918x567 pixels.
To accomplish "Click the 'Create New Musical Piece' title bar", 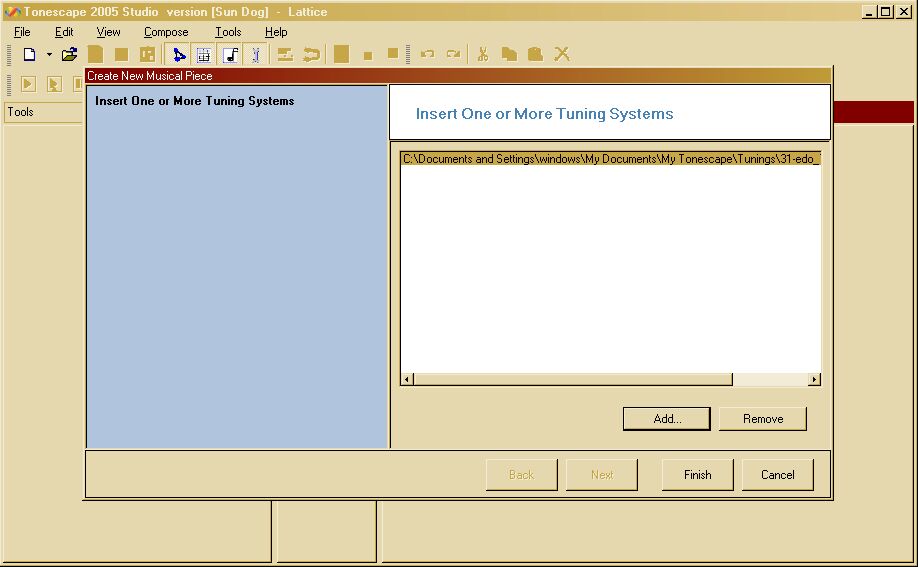I will tap(458, 76).
